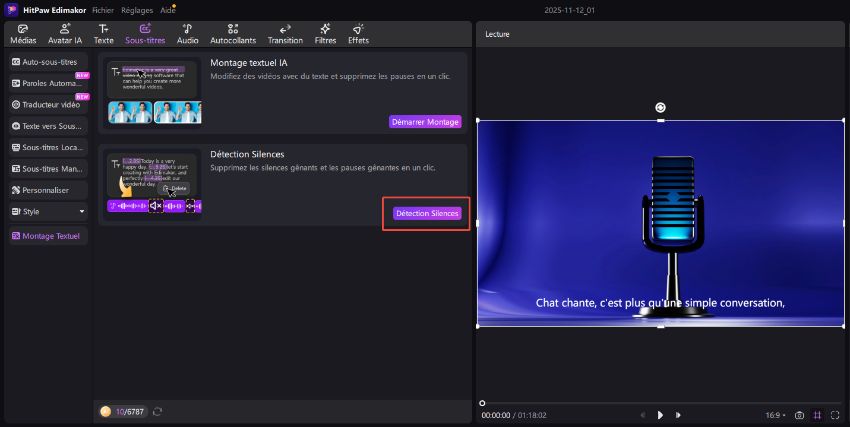The height and width of the screenshot is (427, 850).
Task: Click the Détection Silences button
Action: 427,214
